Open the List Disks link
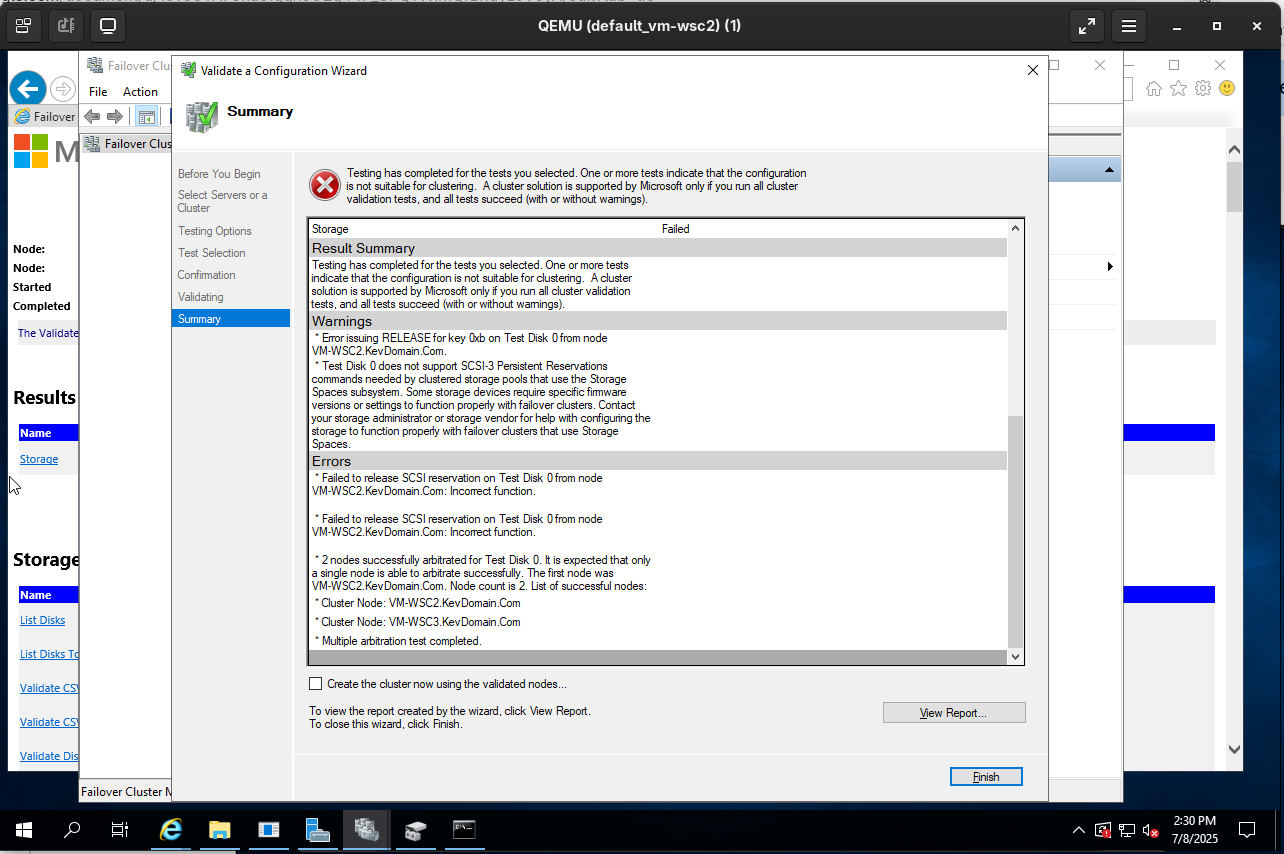Viewport: 1284px width, 854px height. [42, 620]
